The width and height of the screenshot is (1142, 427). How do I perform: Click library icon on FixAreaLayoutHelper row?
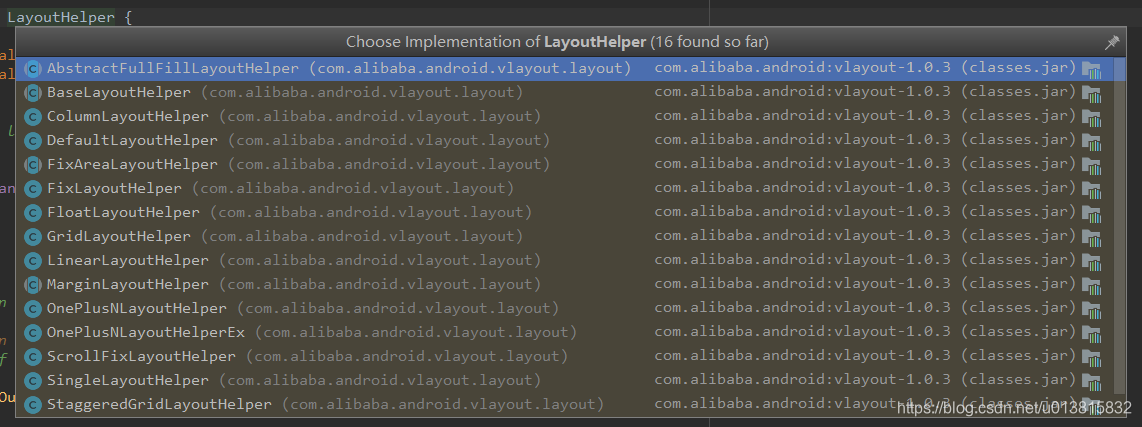point(1091,166)
